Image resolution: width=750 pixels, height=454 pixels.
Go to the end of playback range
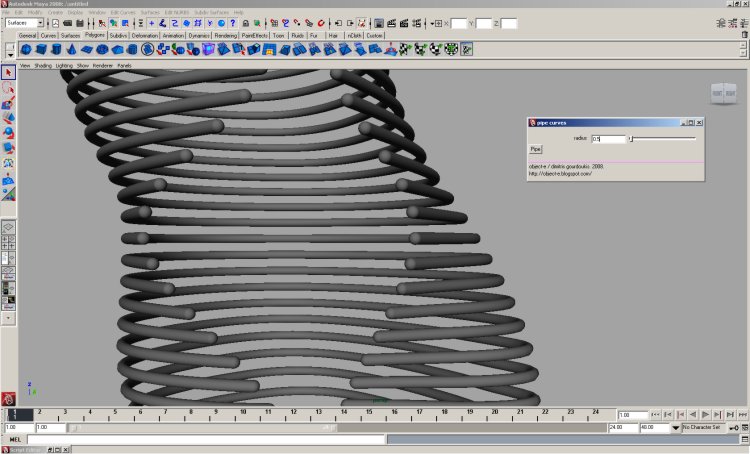[742, 415]
